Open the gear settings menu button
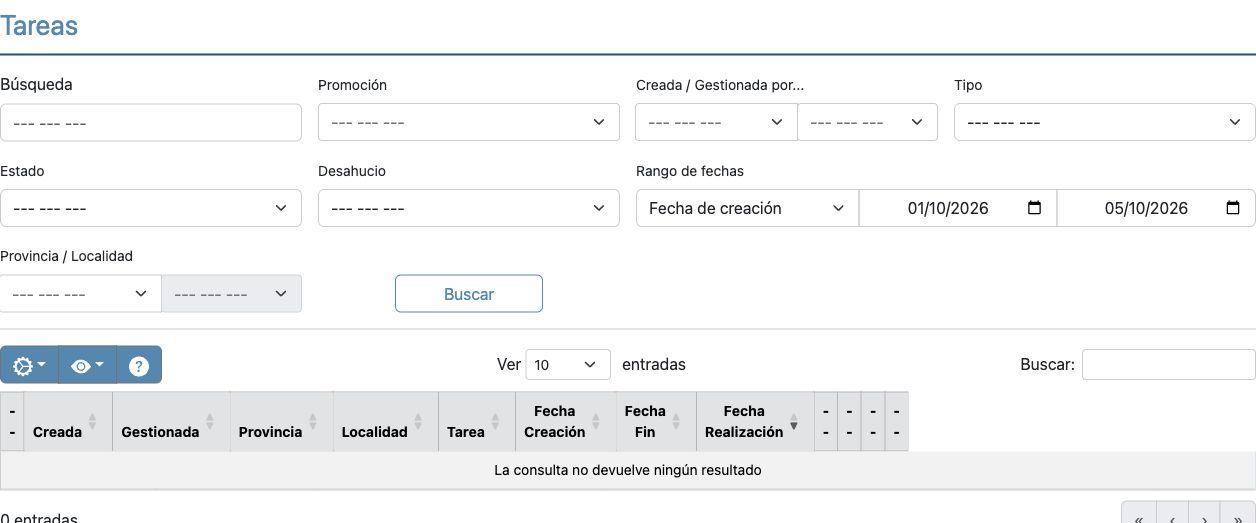The height and width of the screenshot is (523, 1256). (x=29, y=365)
